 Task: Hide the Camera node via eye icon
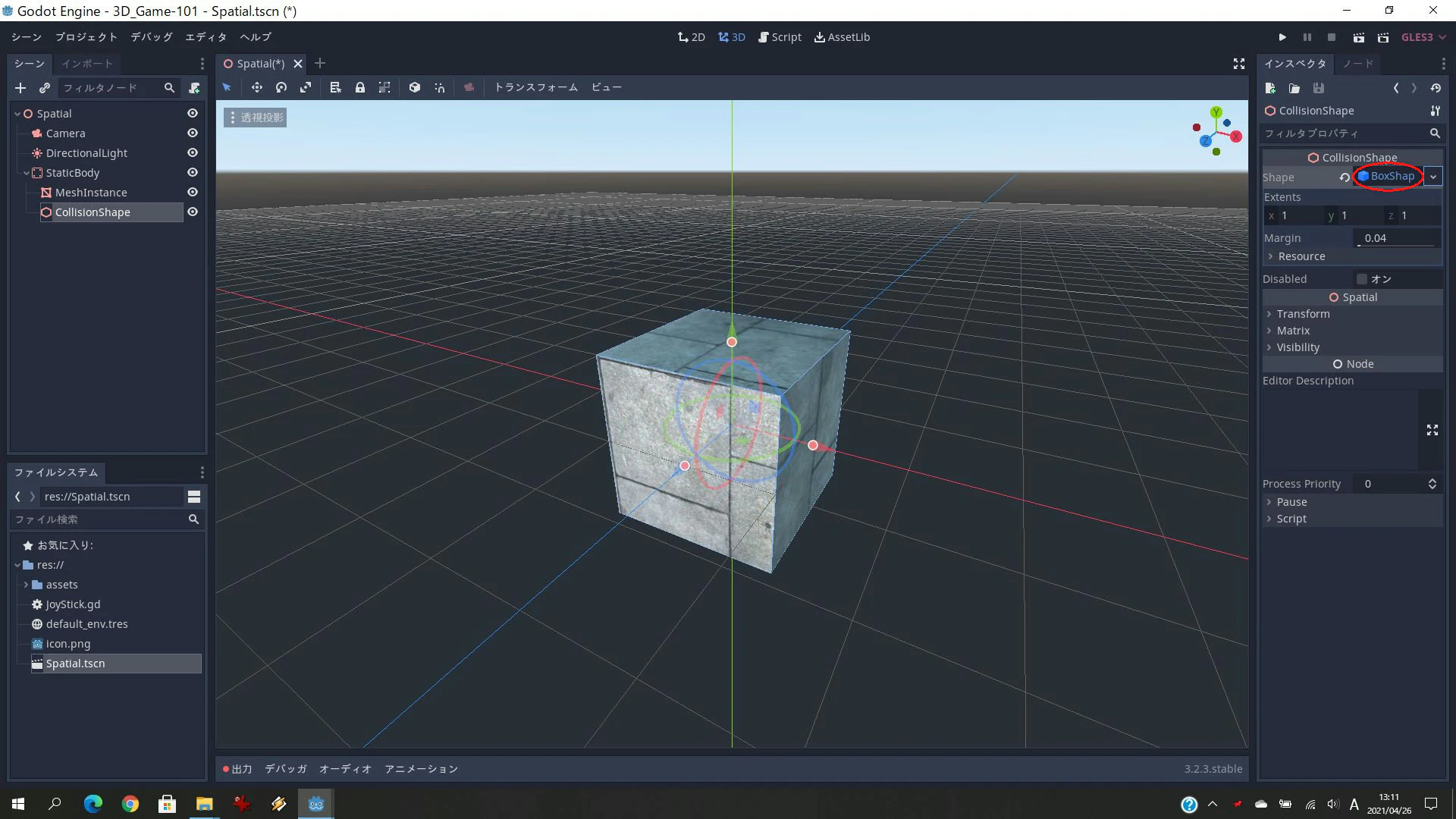[x=193, y=133]
